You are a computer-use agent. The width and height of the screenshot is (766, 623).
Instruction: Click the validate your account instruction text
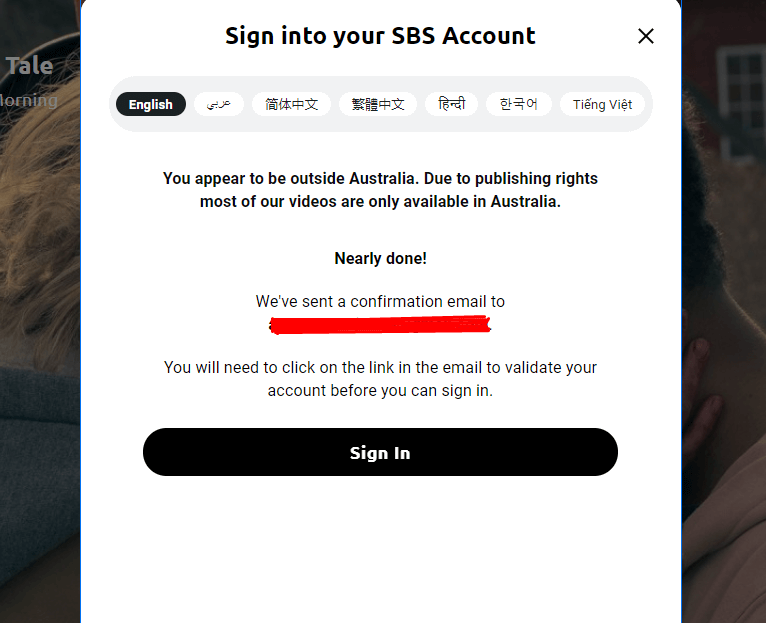380,379
